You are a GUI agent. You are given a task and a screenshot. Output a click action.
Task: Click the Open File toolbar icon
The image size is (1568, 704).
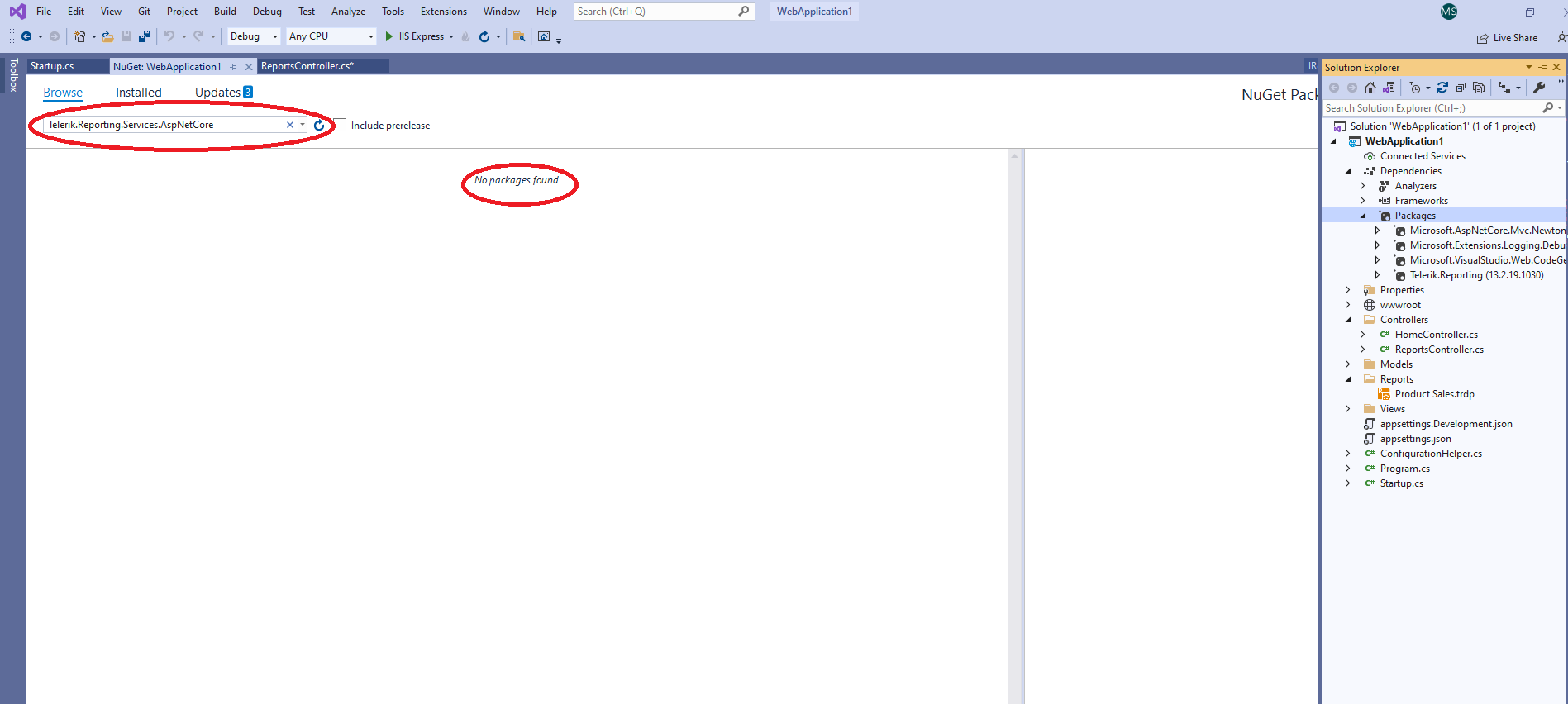pyautogui.click(x=107, y=36)
